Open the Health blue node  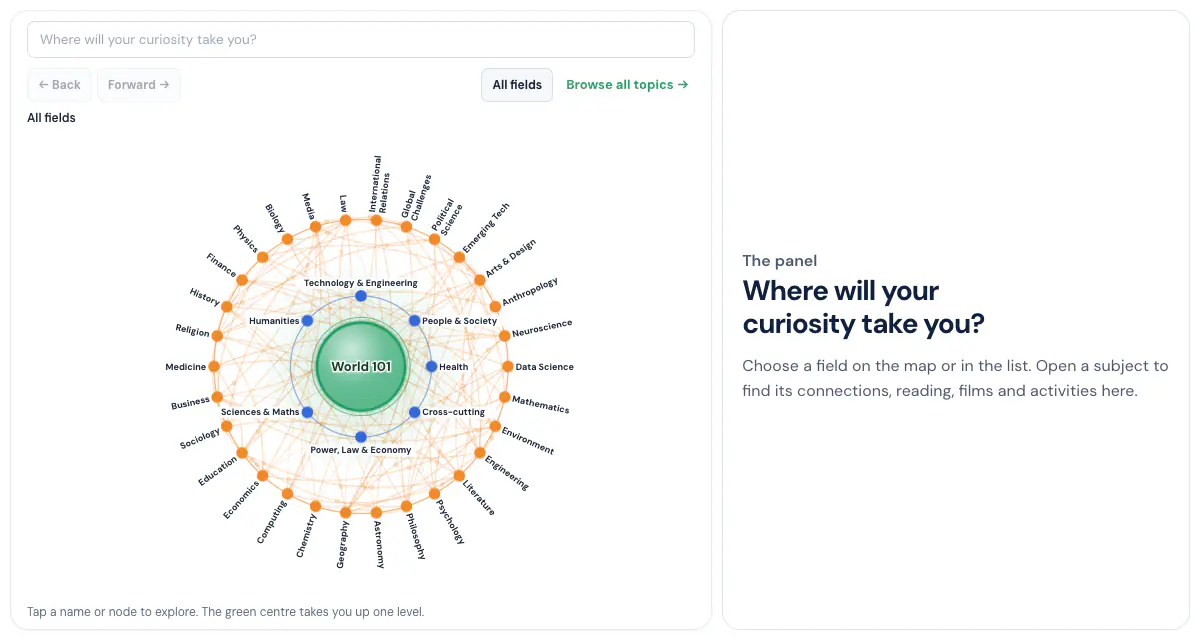click(431, 366)
